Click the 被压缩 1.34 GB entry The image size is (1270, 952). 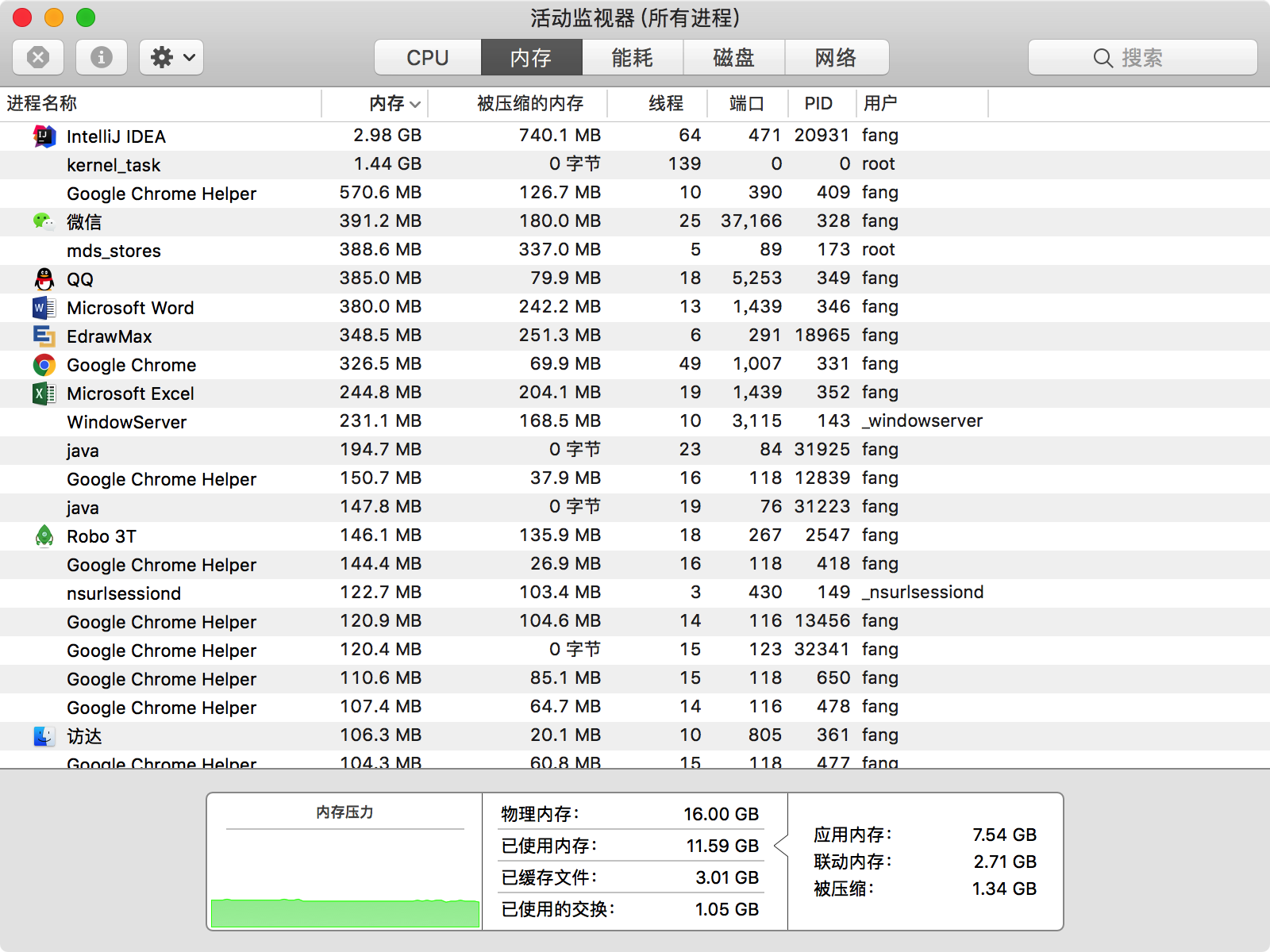pos(926,889)
